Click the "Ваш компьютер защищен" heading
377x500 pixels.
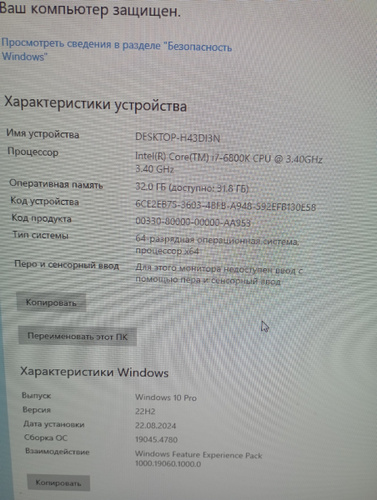[90, 10]
